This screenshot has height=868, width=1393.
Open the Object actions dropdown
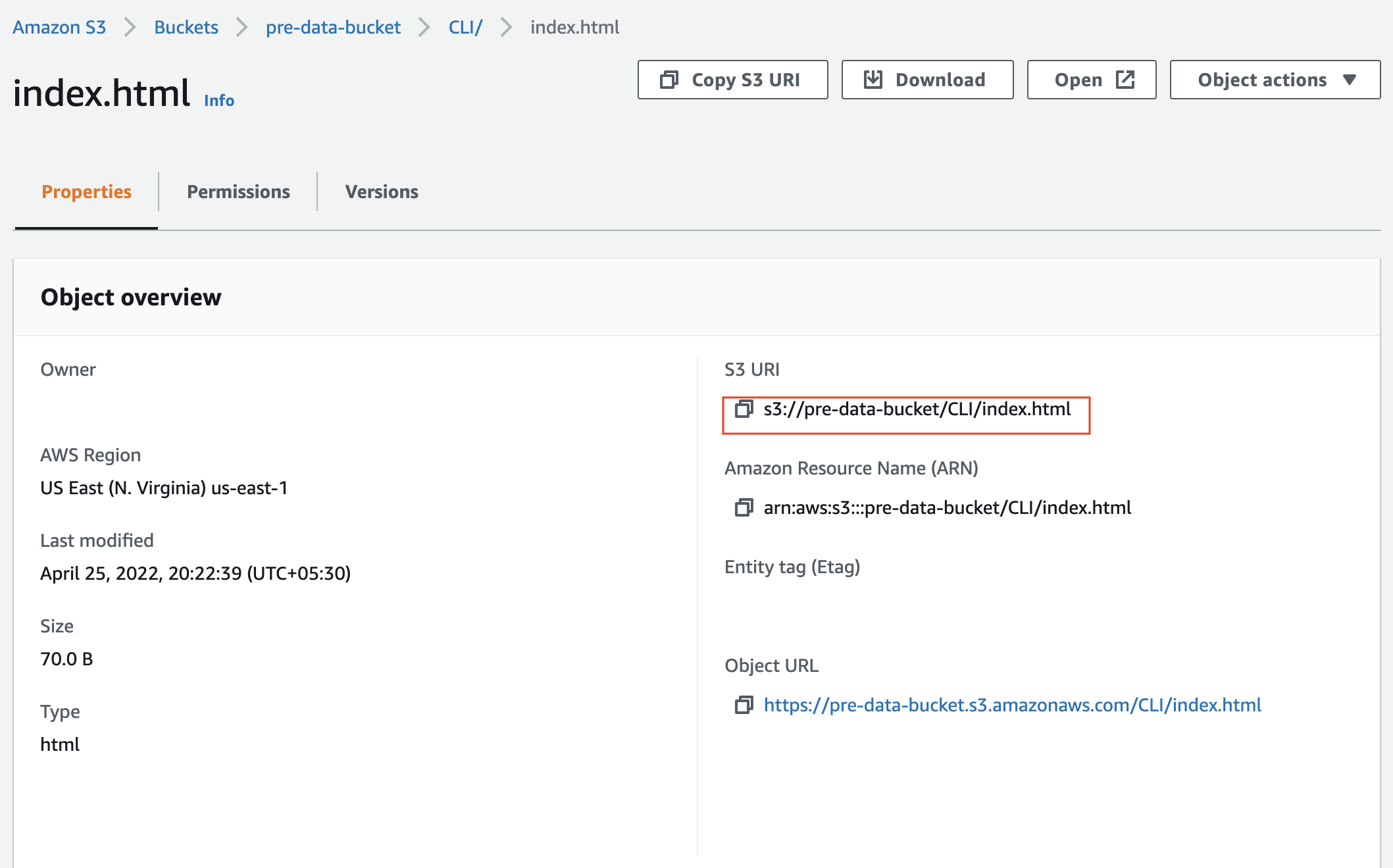[x=1274, y=80]
